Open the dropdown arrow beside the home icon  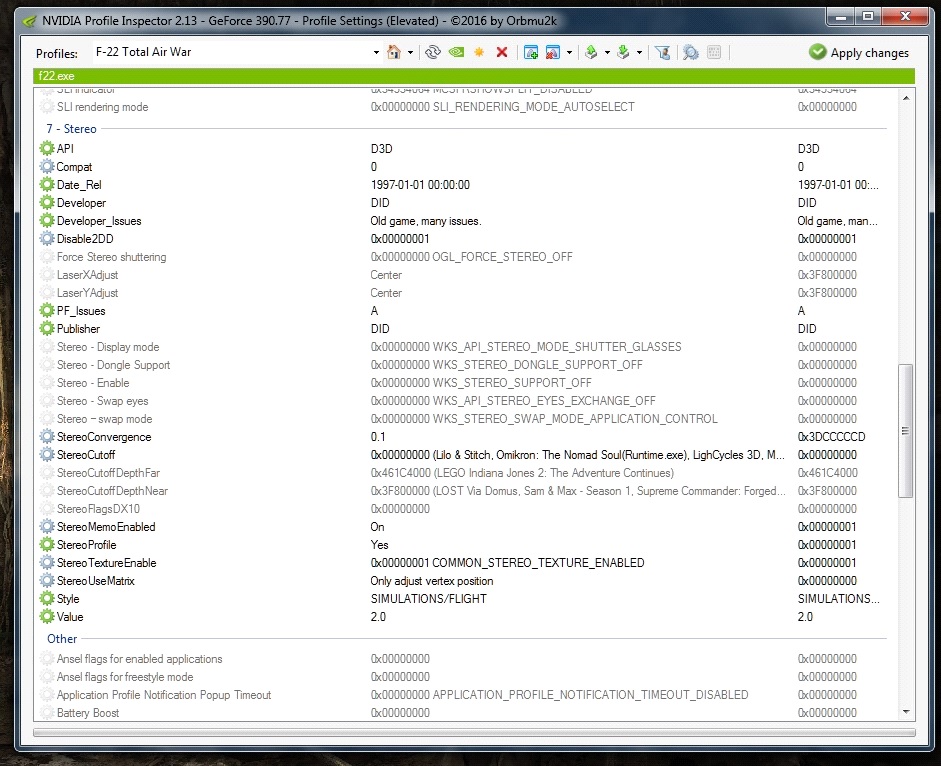[410, 53]
